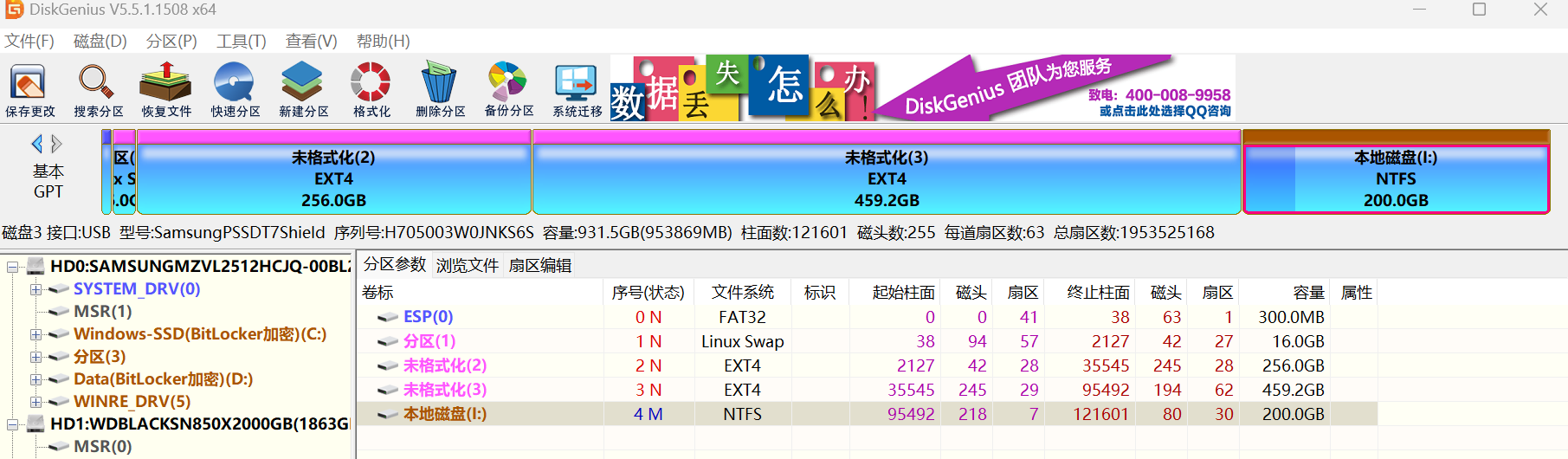This screenshot has width=1568, height=459.
Task: Click HD1 WD Black disk icon in tree
Action: click(36, 423)
